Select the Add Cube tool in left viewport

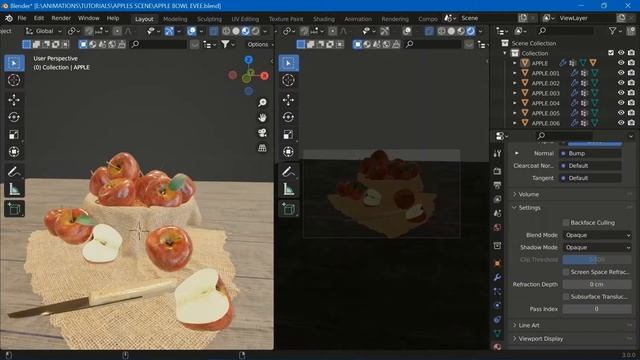tap(14, 209)
